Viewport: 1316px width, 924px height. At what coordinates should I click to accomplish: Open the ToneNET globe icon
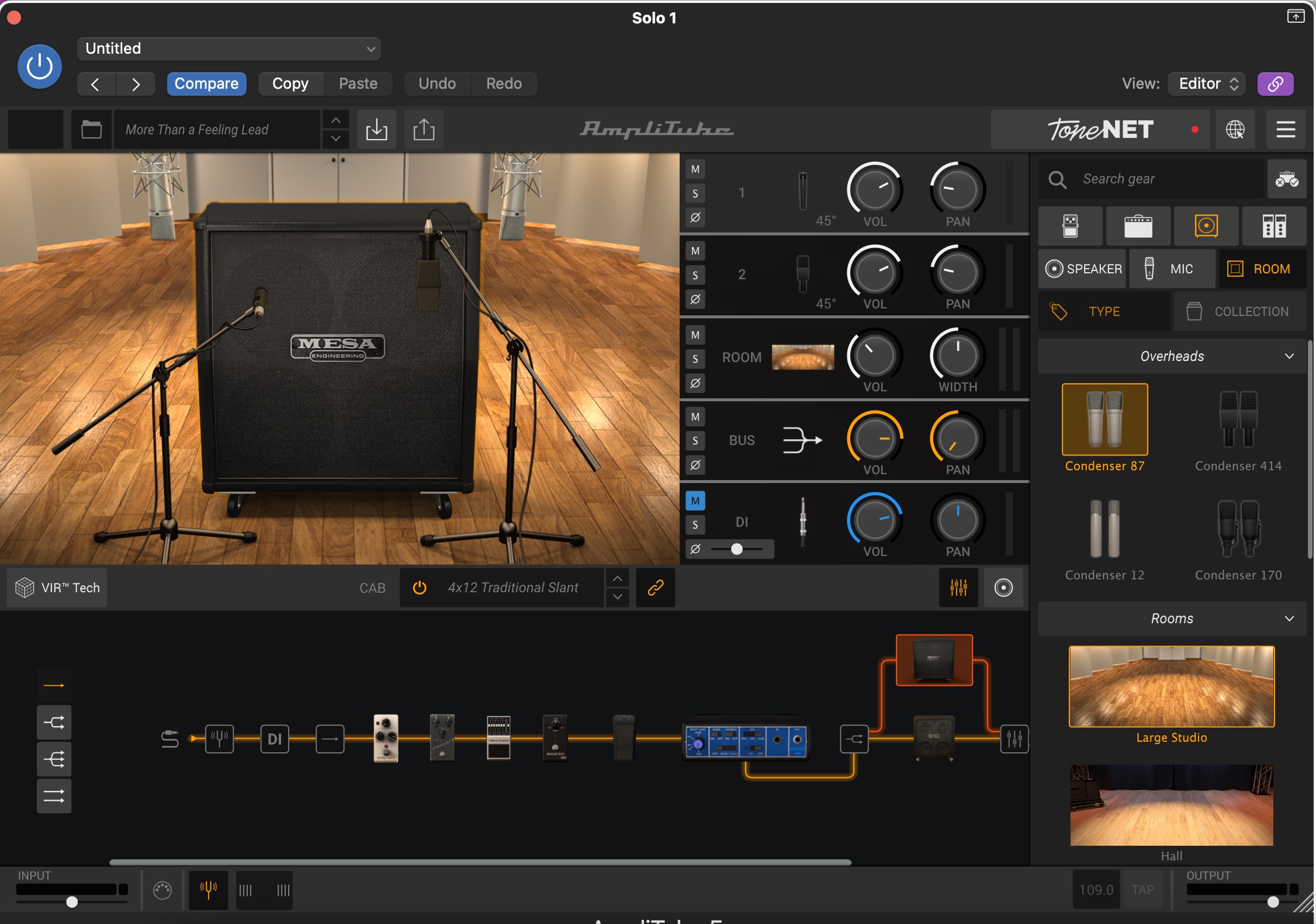point(1235,130)
